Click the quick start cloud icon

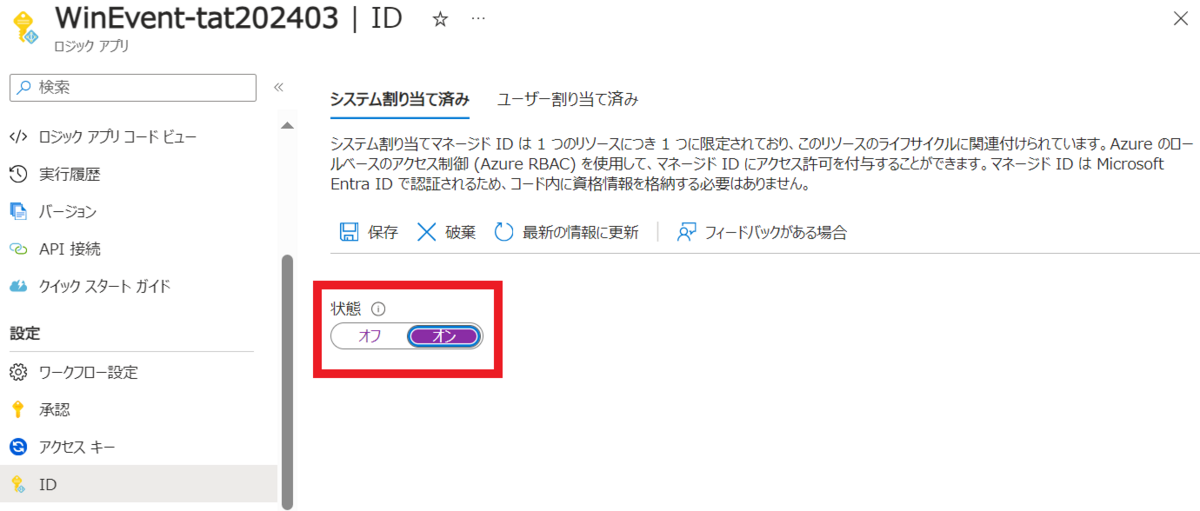17,286
